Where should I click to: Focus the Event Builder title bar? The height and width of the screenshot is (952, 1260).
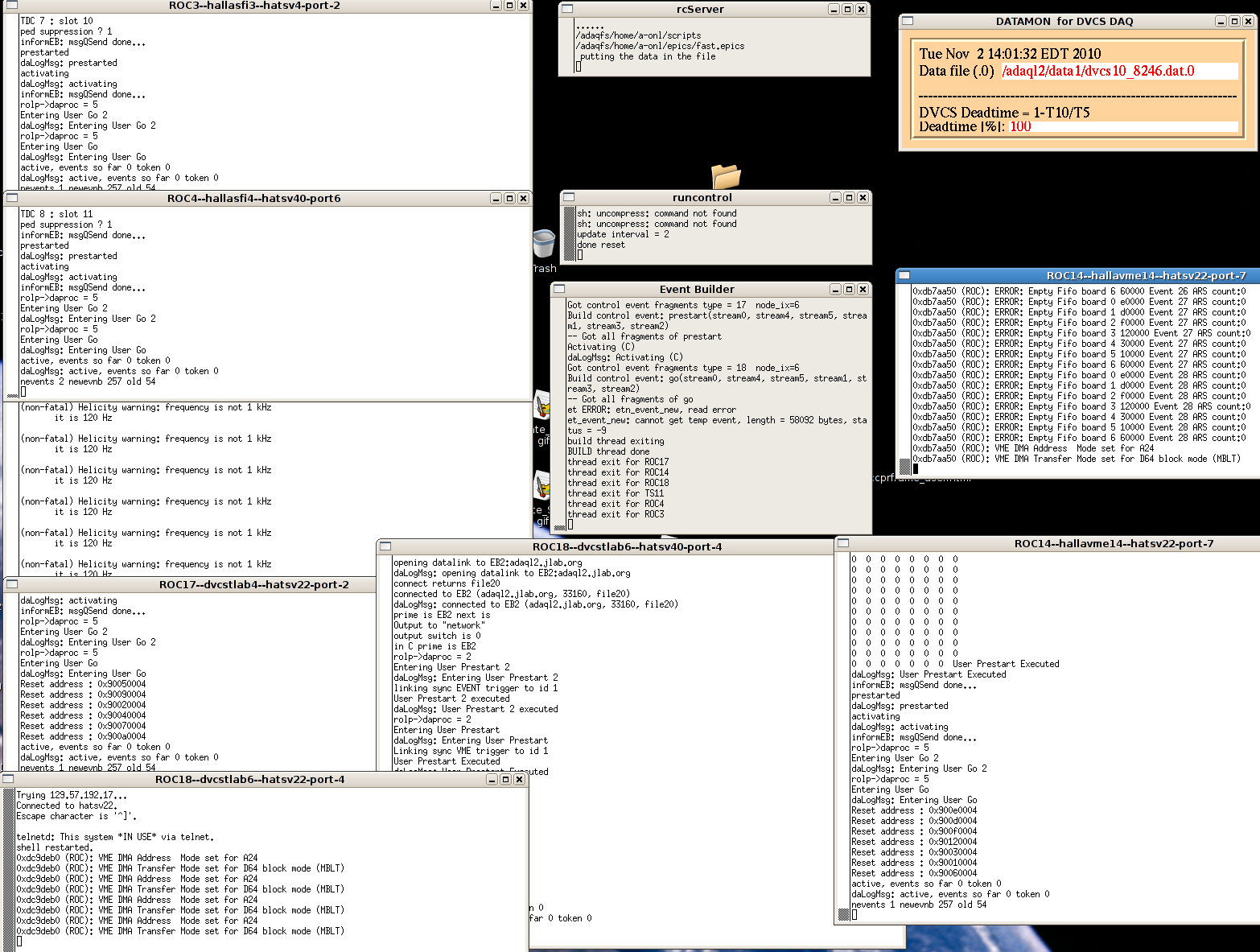click(x=697, y=289)
